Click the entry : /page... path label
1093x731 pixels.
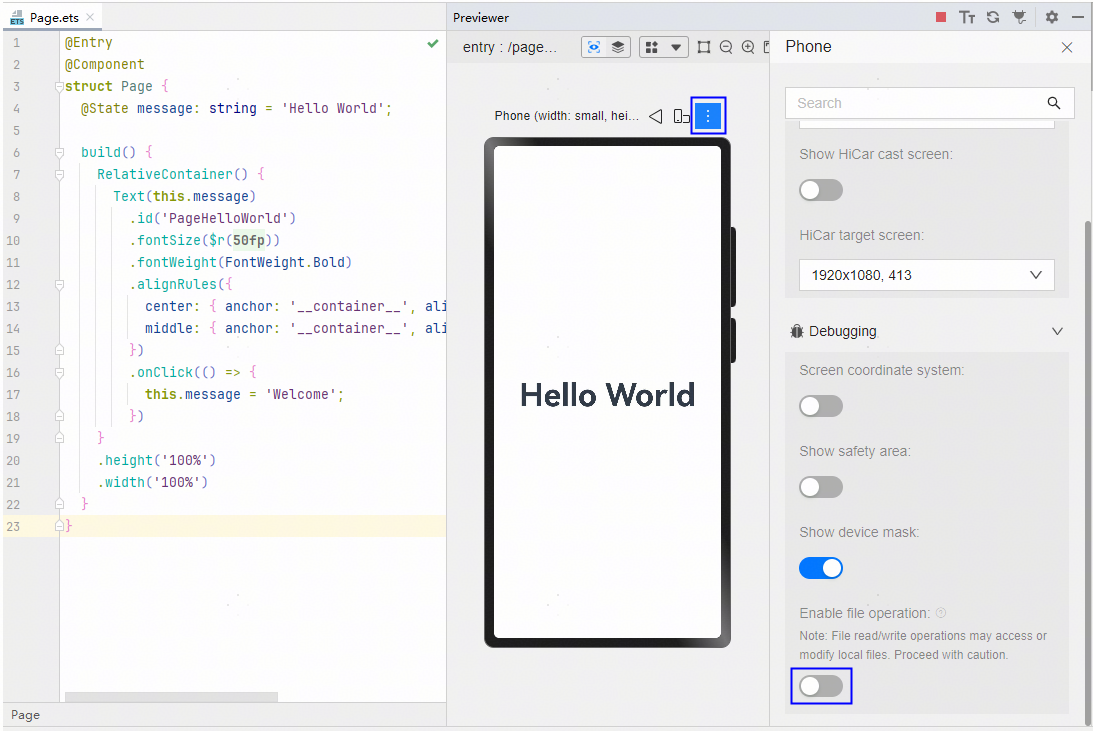pos(510,47)
